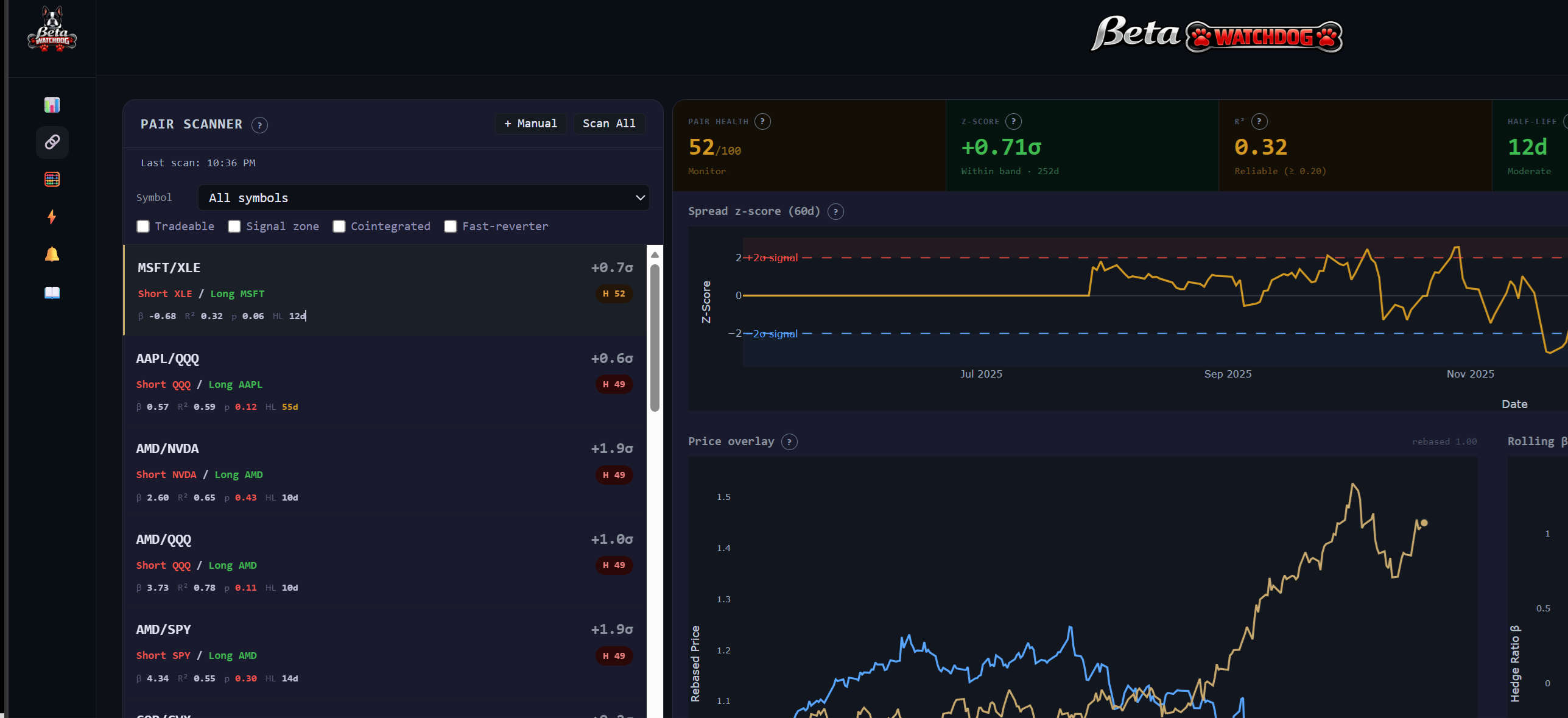1568x718 pixels.
Task: Open Pair Scanner help question mark
Action: pyautogui.click(x=259, y=125)
